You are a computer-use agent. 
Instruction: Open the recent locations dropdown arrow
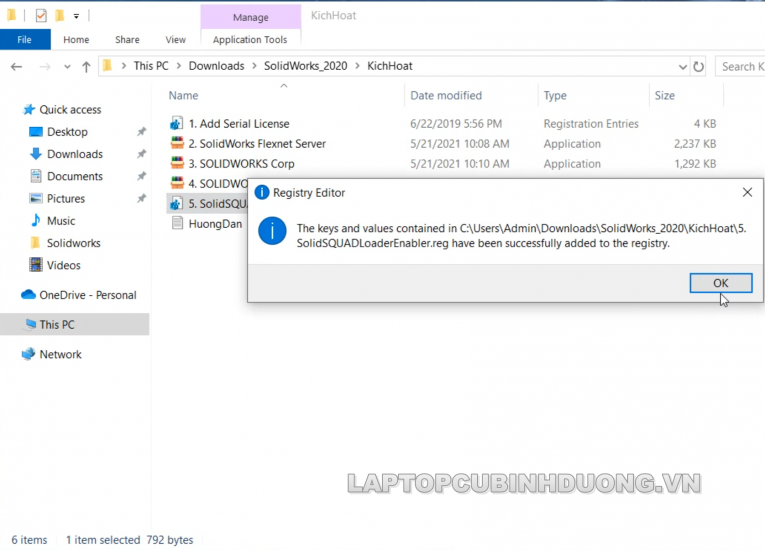tap(67, 67)
